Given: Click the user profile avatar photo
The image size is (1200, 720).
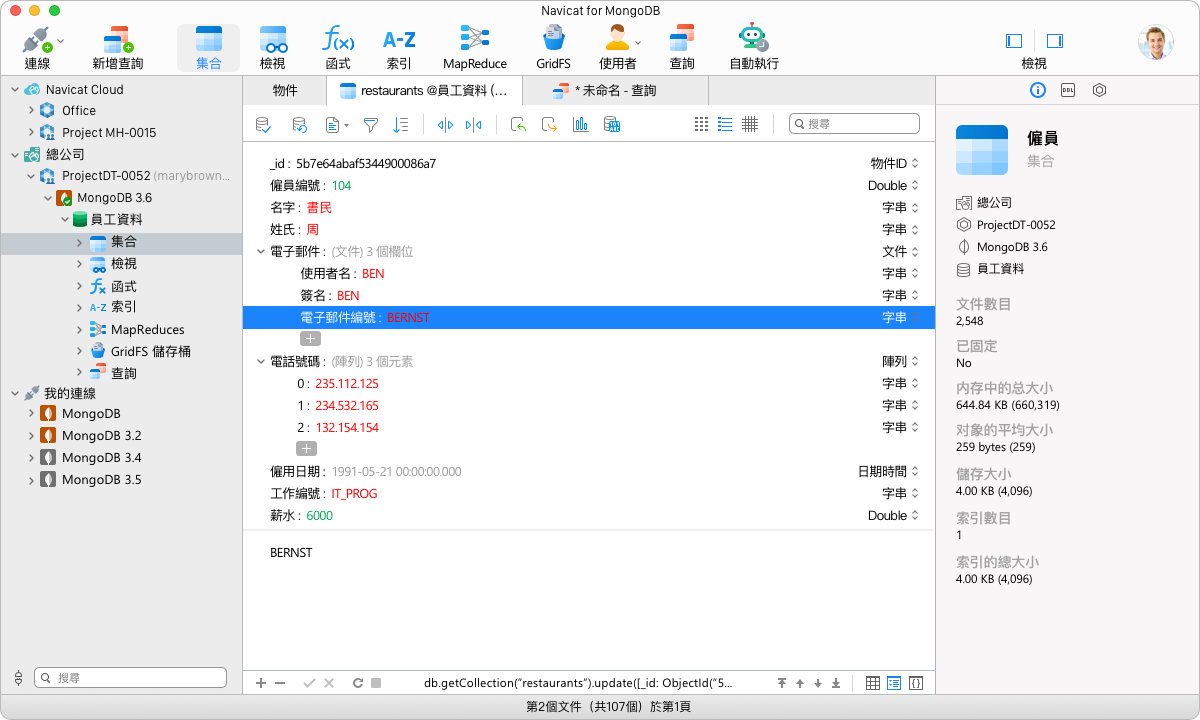Looking at the screenshot, I should coord(1155,42).
